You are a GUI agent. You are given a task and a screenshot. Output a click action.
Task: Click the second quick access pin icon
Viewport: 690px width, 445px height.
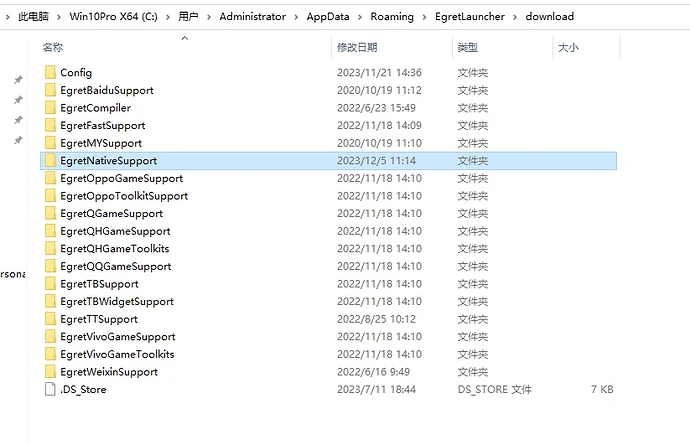click(x=18, y=100)
